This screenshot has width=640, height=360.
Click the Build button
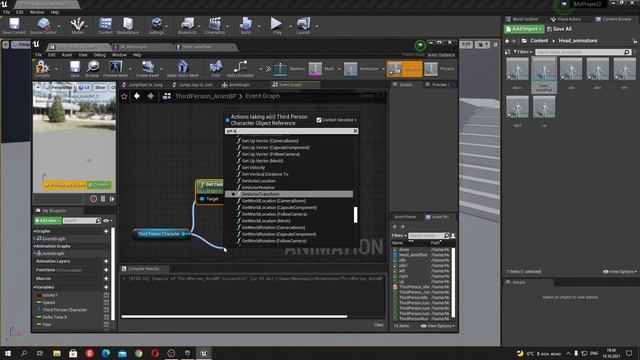coord(246,26)
